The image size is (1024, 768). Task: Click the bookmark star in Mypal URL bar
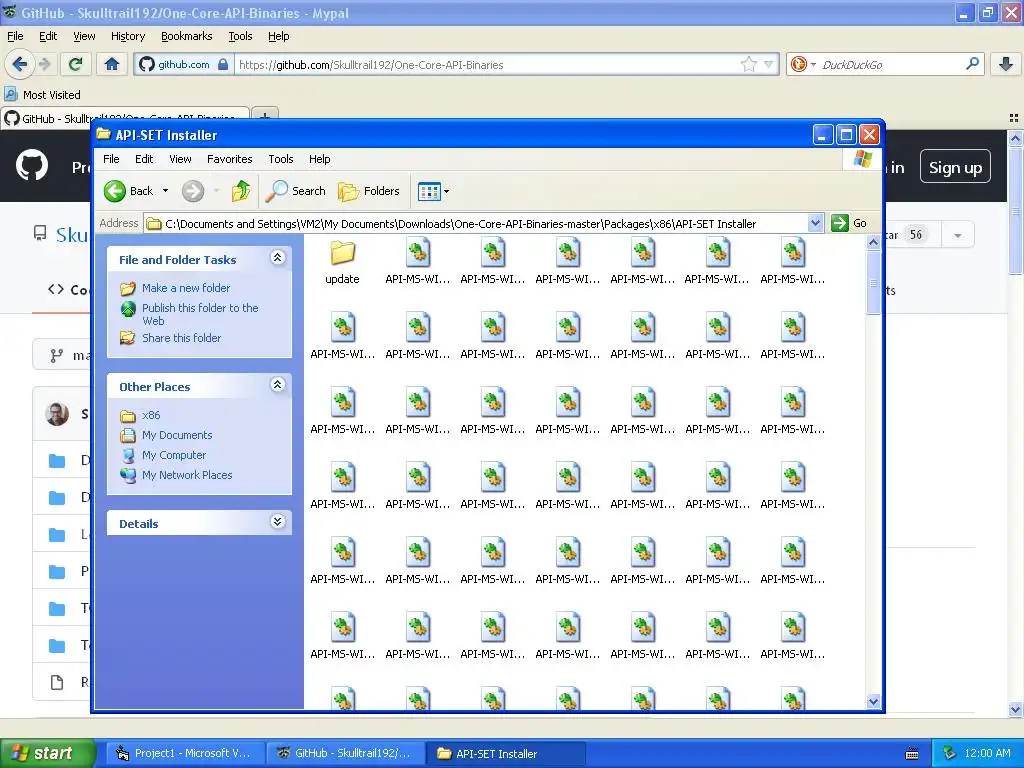coord(748,64)
